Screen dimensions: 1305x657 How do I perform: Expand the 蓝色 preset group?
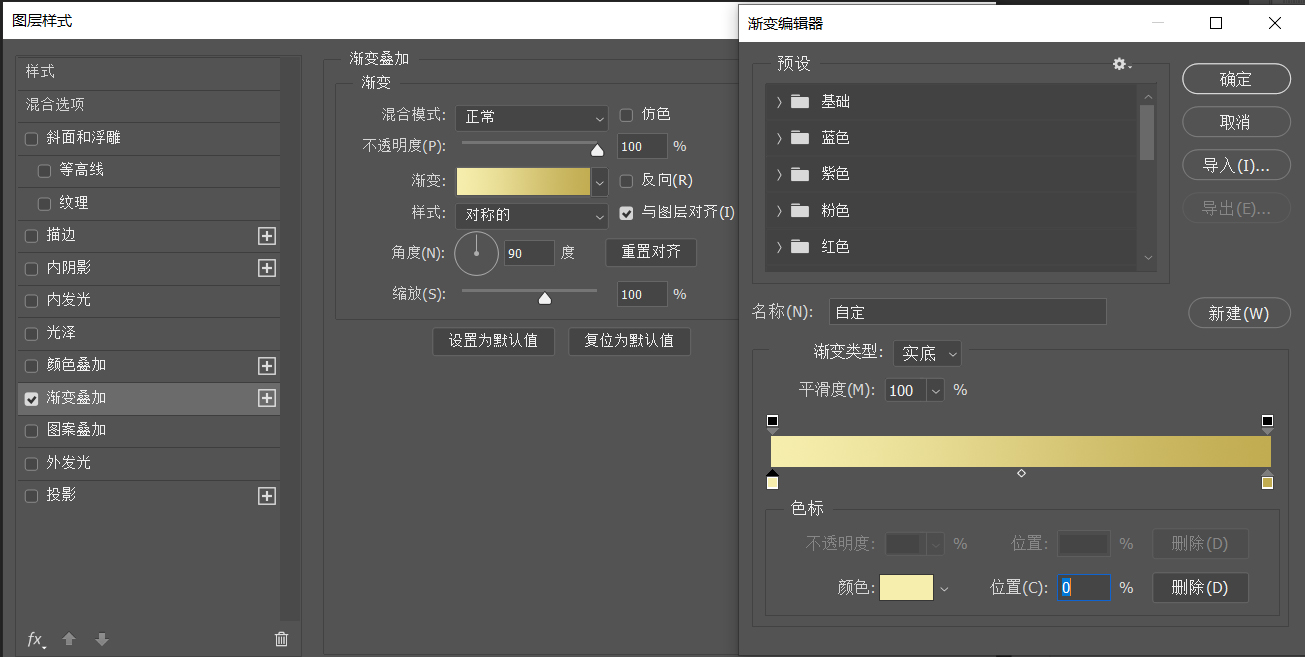[x=779, y=138]
